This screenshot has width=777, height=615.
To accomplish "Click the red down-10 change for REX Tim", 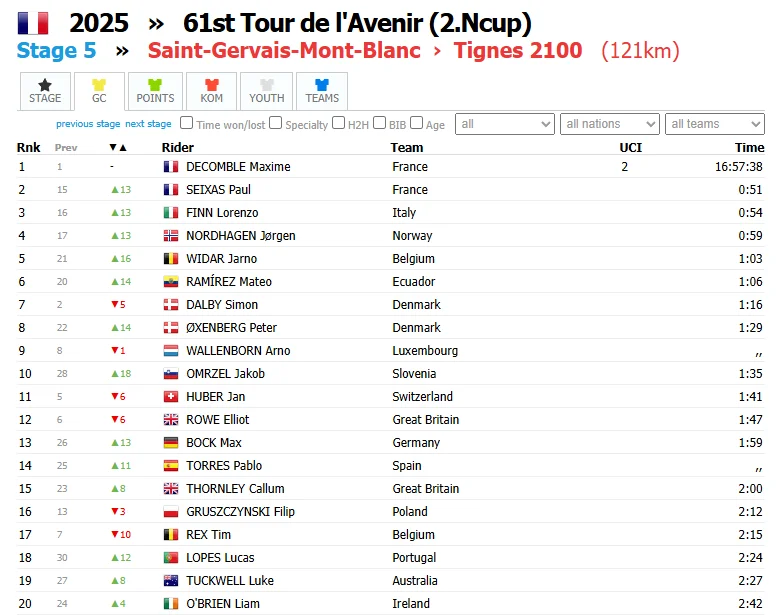I will click(121, 535).
